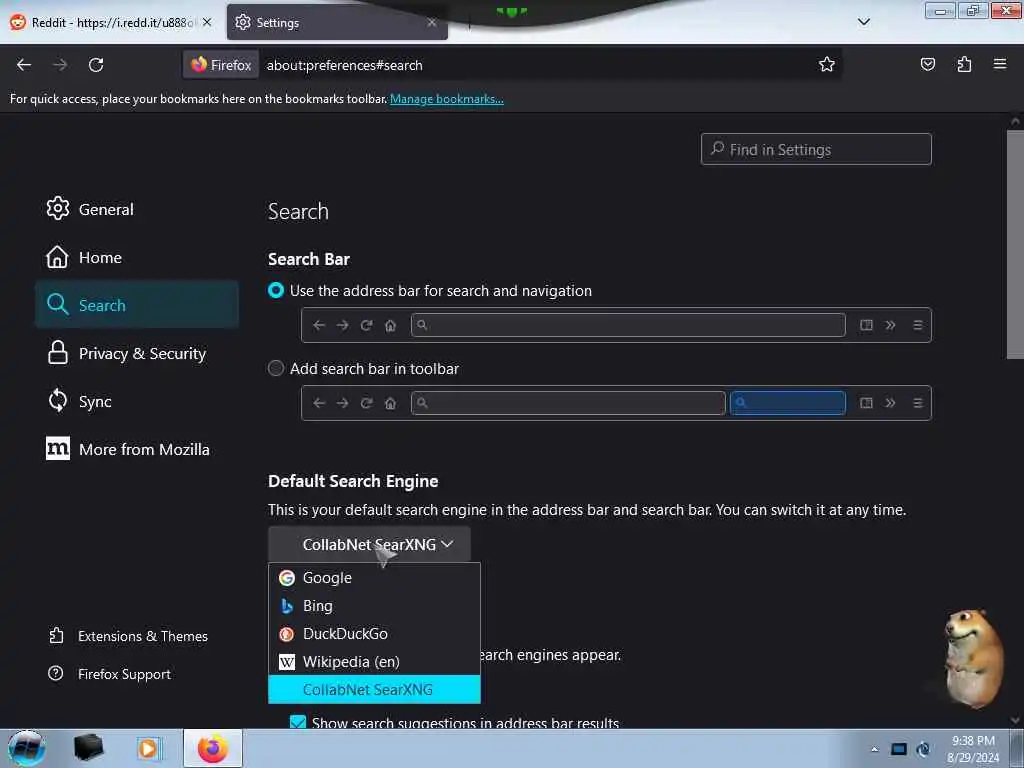Open the Extensions puzzle icon in toolbar

coord(964,64)
